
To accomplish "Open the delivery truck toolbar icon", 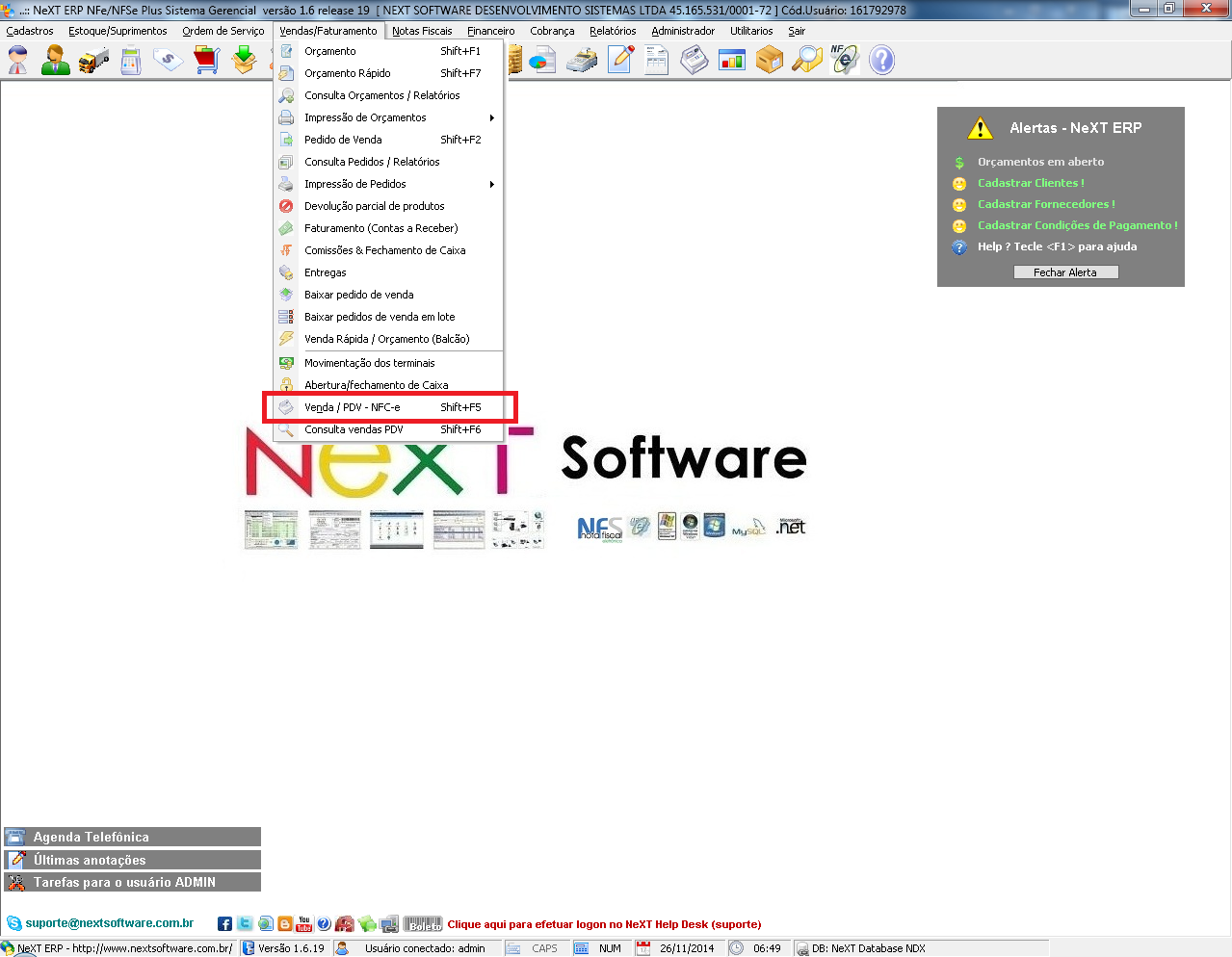I will coord(93,61).
